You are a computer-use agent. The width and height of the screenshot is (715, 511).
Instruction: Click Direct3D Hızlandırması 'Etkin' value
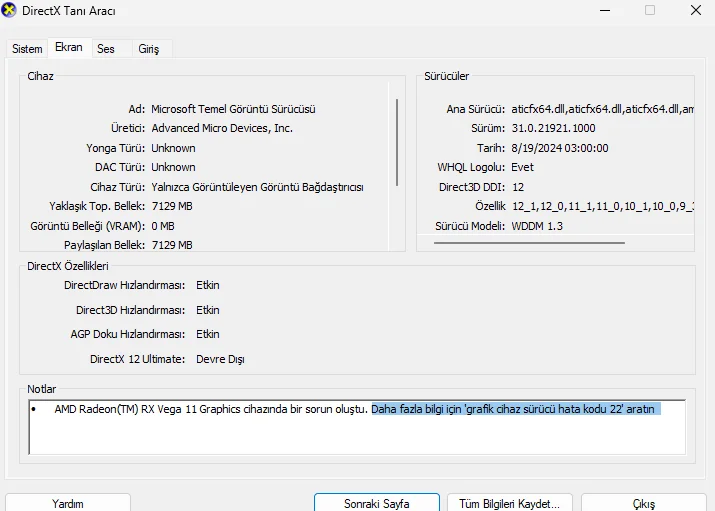(x=207, y=310)
